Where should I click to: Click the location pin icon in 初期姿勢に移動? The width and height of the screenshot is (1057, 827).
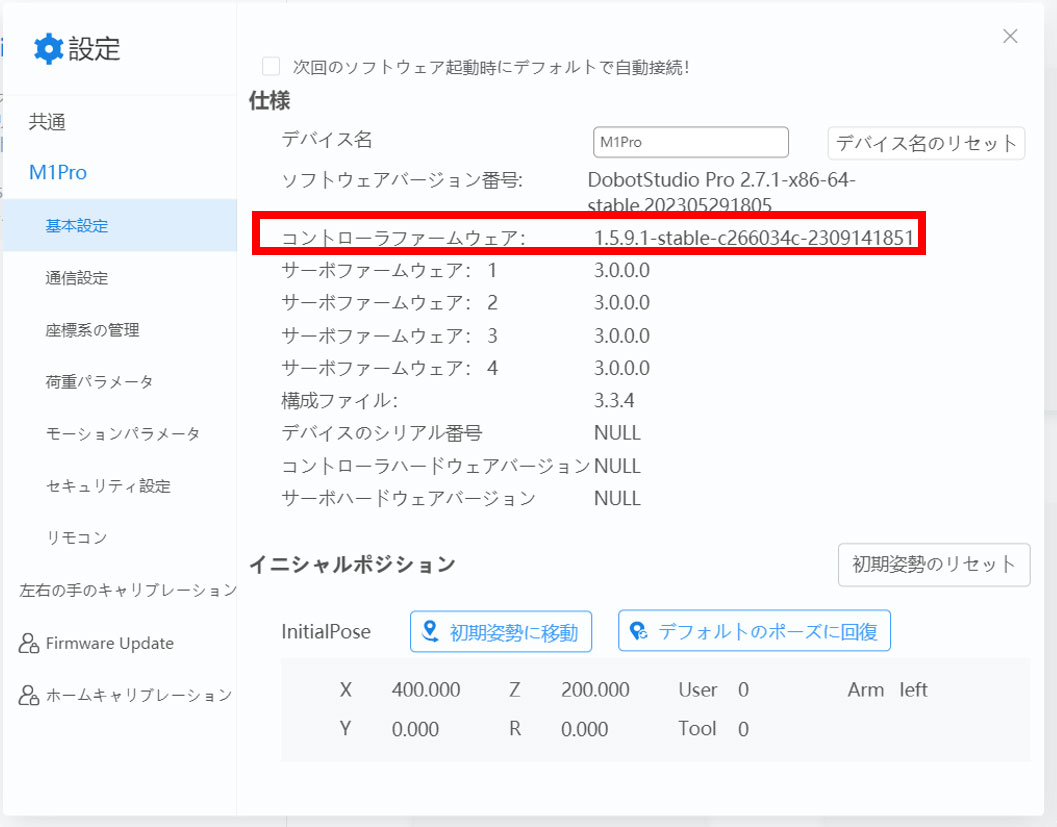pyautogui.click(x=431, y=631)
